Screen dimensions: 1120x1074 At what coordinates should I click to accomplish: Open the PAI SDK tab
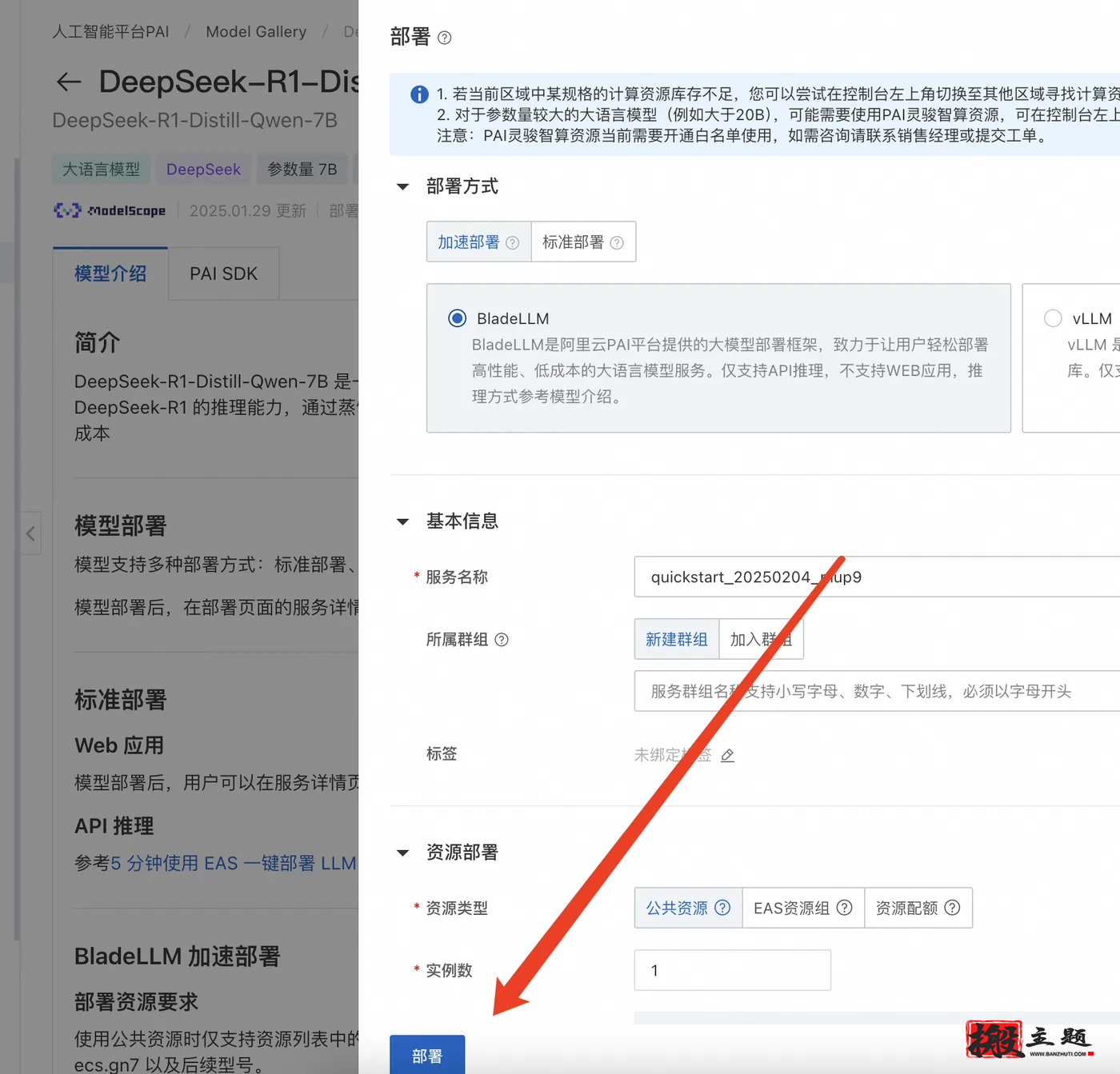pyautogui.click(x=223, y=273)
